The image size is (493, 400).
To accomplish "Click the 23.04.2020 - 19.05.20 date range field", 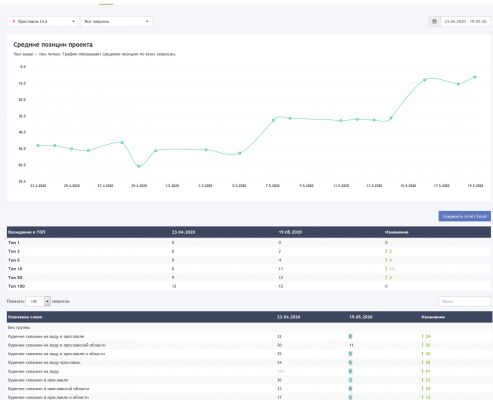I will click(465, 21).
